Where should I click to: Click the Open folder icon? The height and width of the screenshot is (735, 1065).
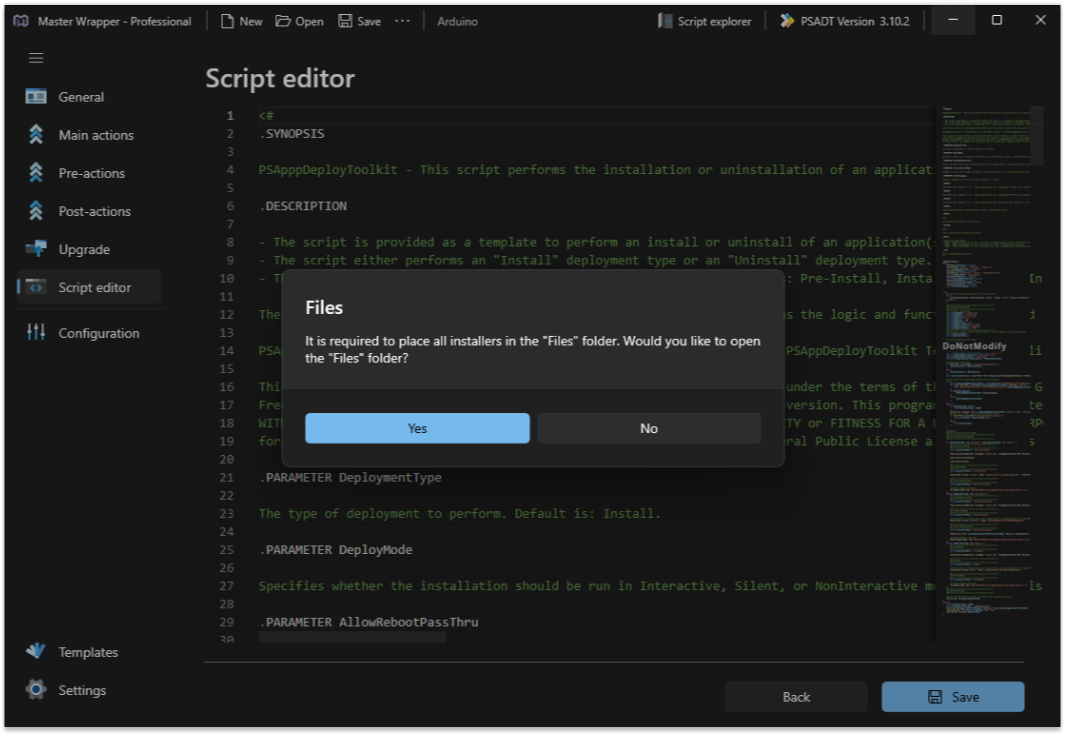(x=283, y=21)
